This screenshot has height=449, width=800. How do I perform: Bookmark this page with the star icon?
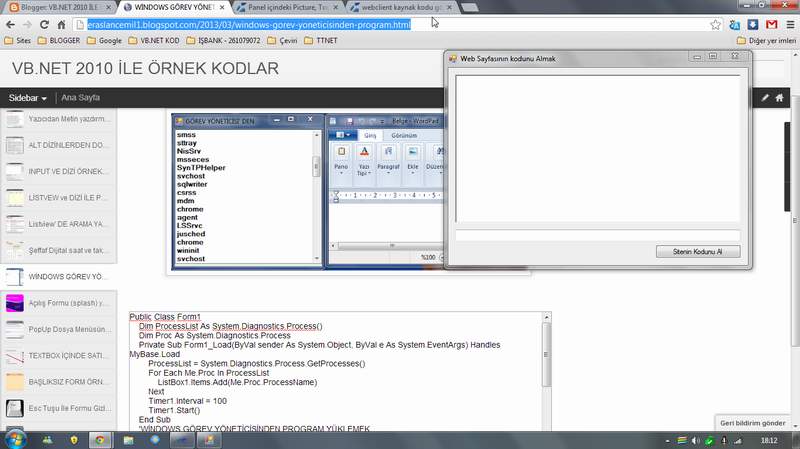[715, 24]
